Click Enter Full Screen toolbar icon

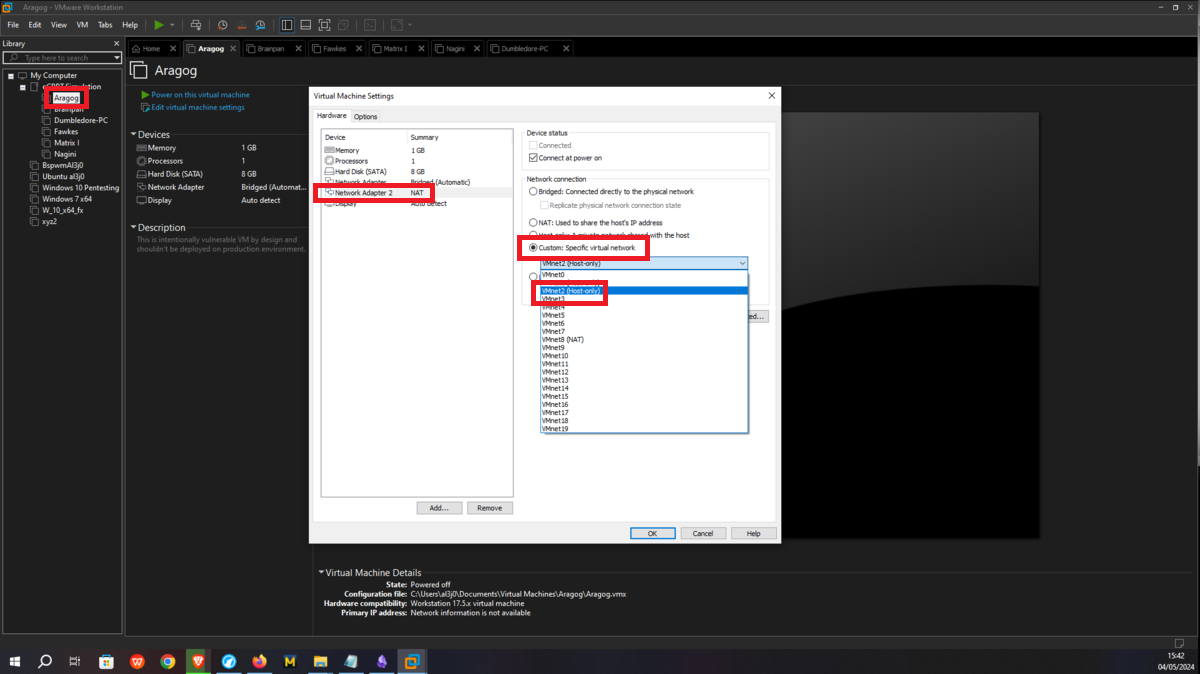324,24
